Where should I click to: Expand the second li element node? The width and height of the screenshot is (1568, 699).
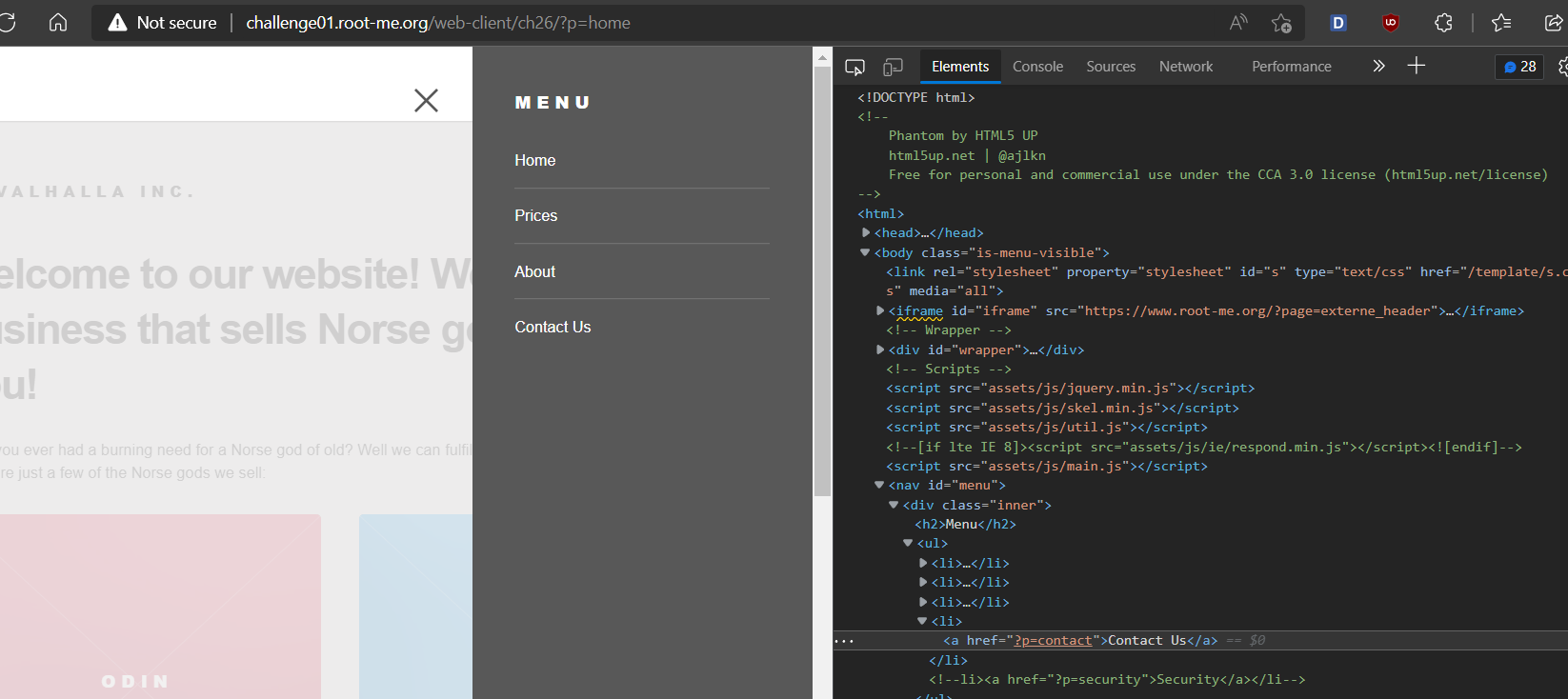923,582
